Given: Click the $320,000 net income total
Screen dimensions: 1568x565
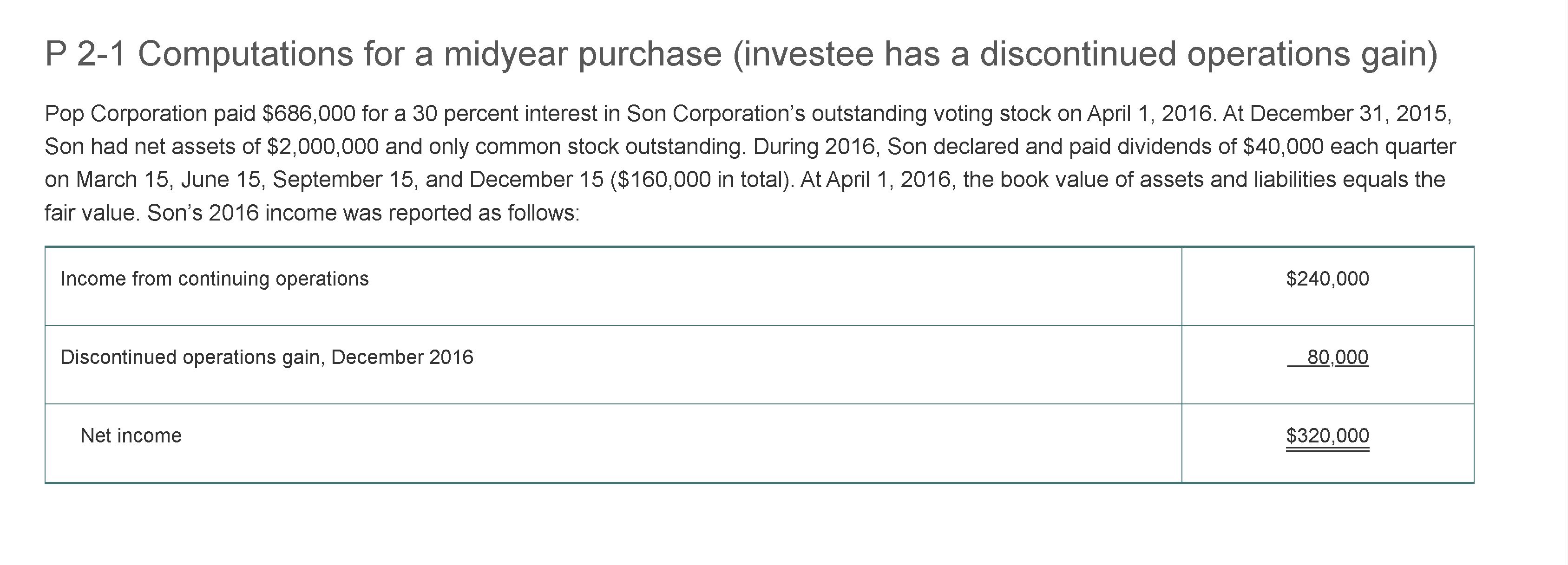Looking at the screenshot, I should [1327, 435].
